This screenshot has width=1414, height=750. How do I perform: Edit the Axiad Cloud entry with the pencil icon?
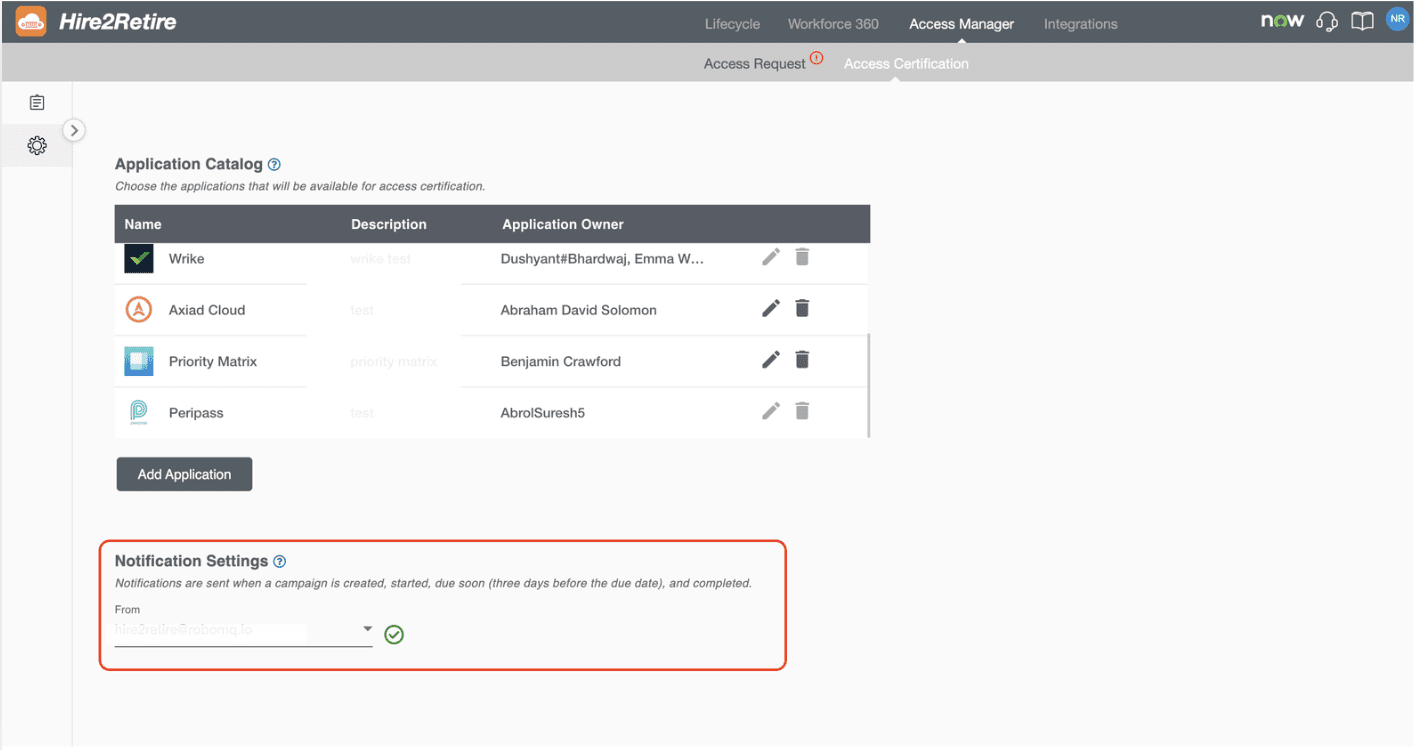770,308
